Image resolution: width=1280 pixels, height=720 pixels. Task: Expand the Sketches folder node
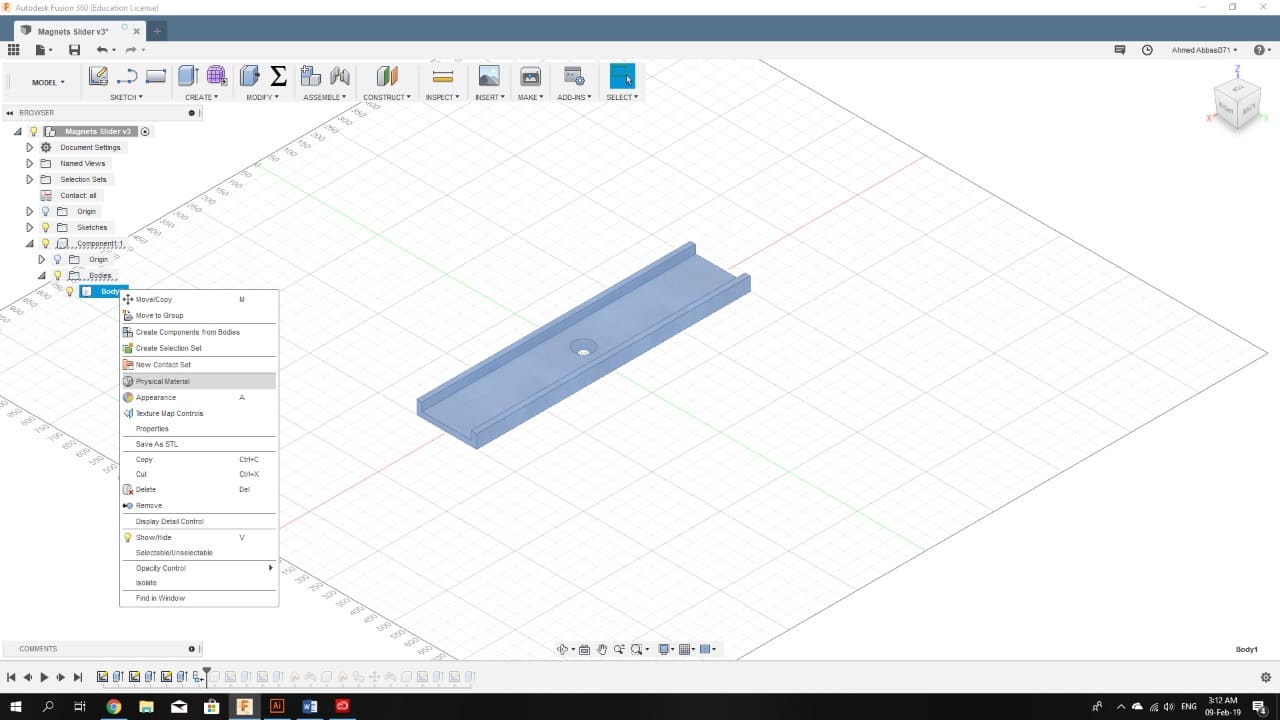pos(30,227)
